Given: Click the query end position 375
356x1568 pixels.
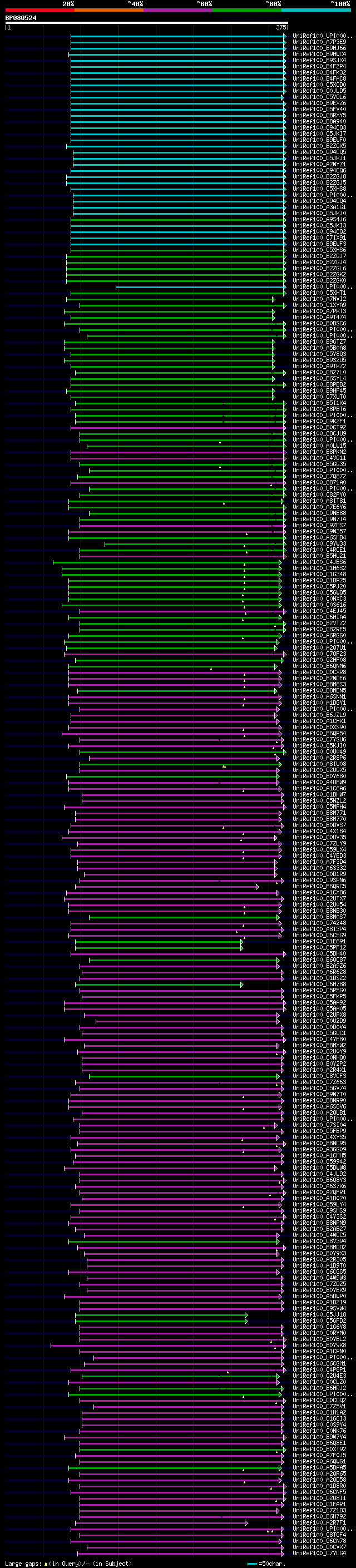Looking at the screenshot, I should [281, 27].
